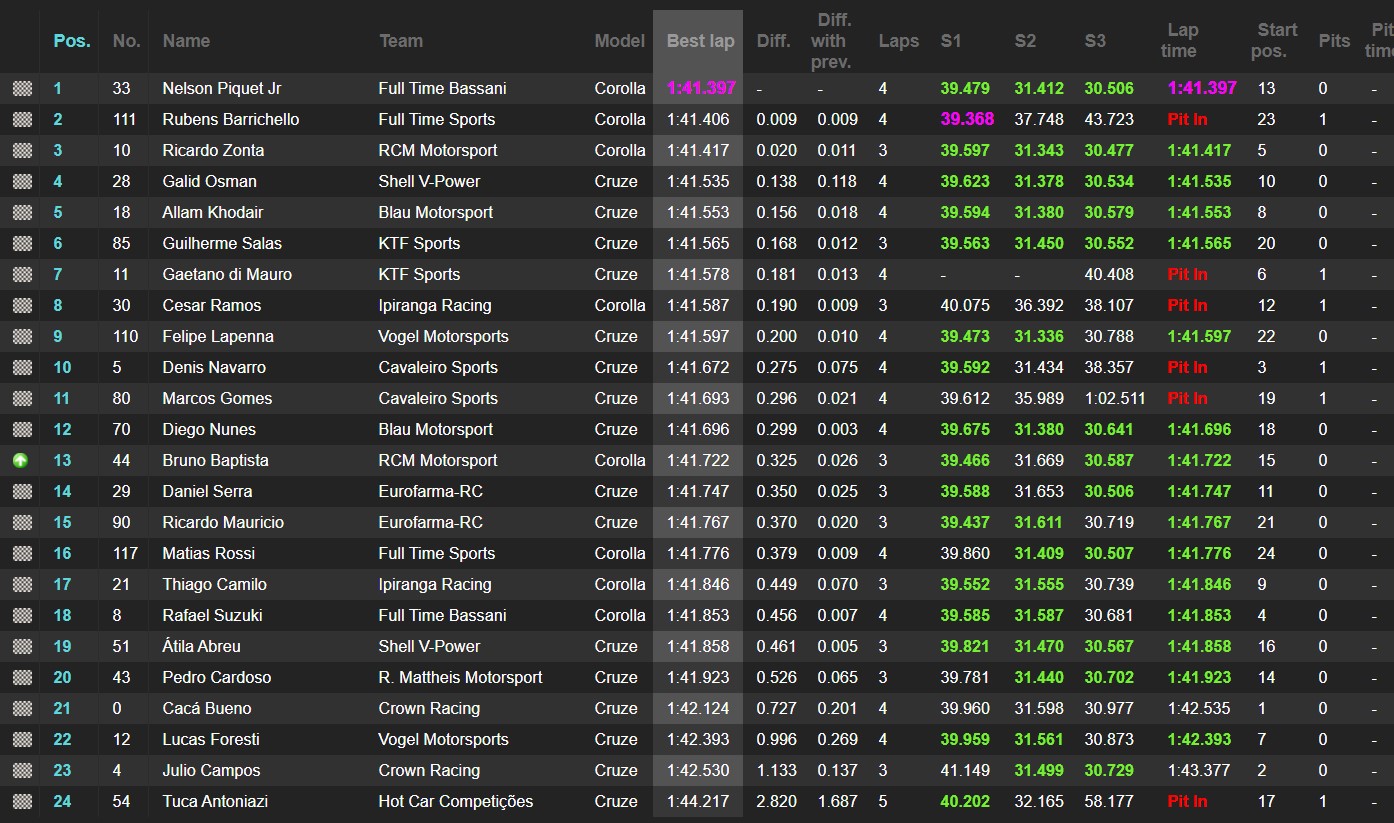Click the checkered flag icon for Marcos Gomes
Viewport: 1394px width, 823px height.
click(x=21, y=399)
